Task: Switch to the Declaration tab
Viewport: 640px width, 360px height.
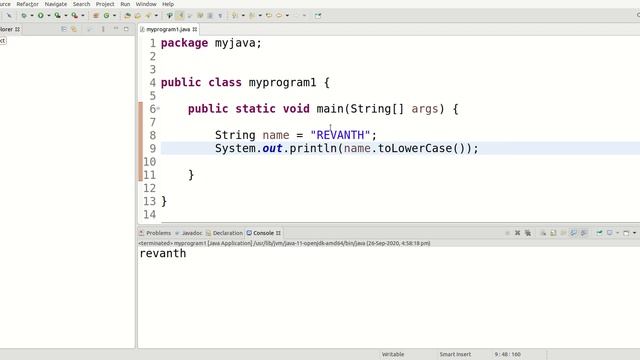Action: pos(224,233)
